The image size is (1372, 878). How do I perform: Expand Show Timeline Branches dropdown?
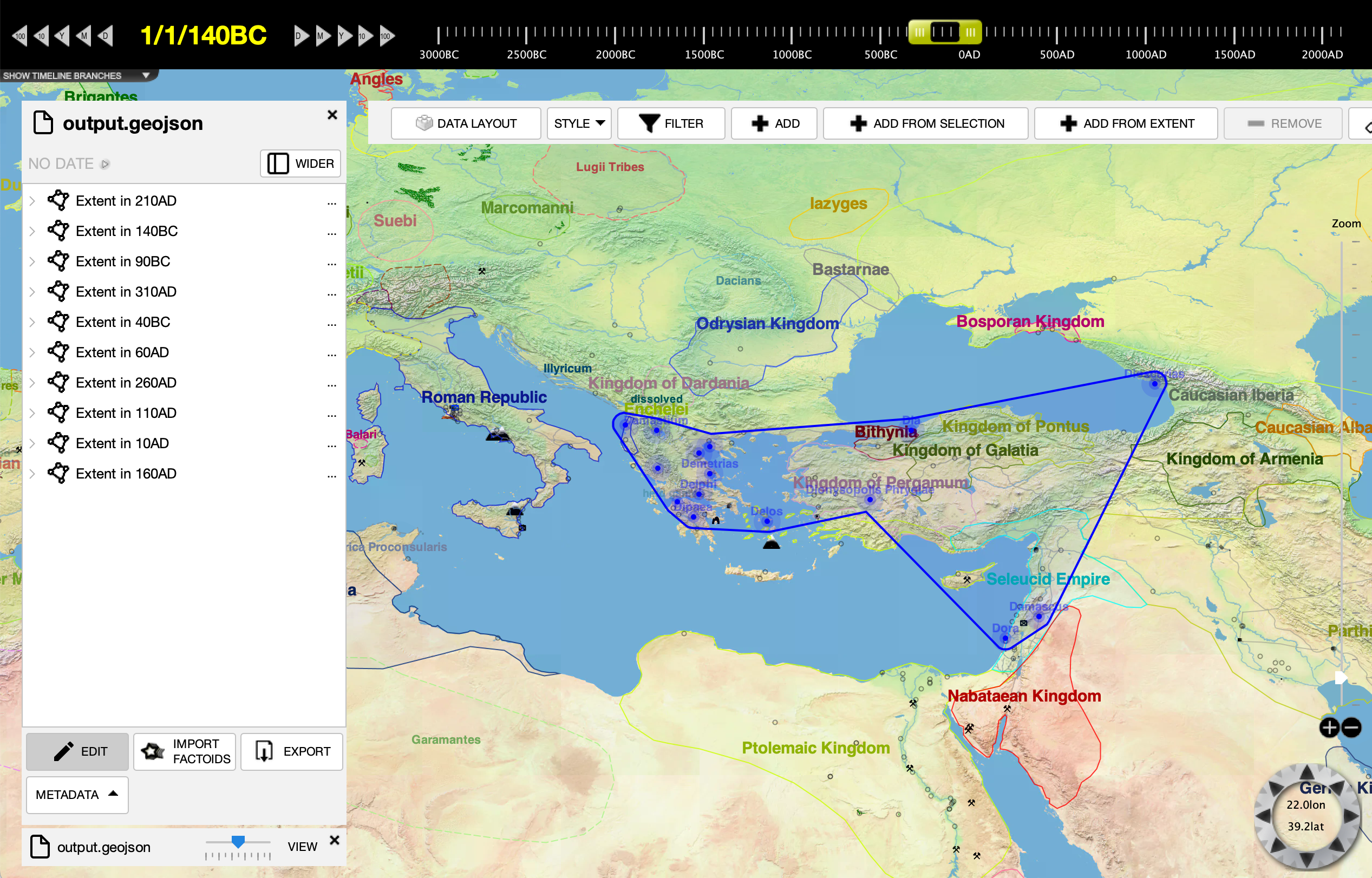coord(146,75)
